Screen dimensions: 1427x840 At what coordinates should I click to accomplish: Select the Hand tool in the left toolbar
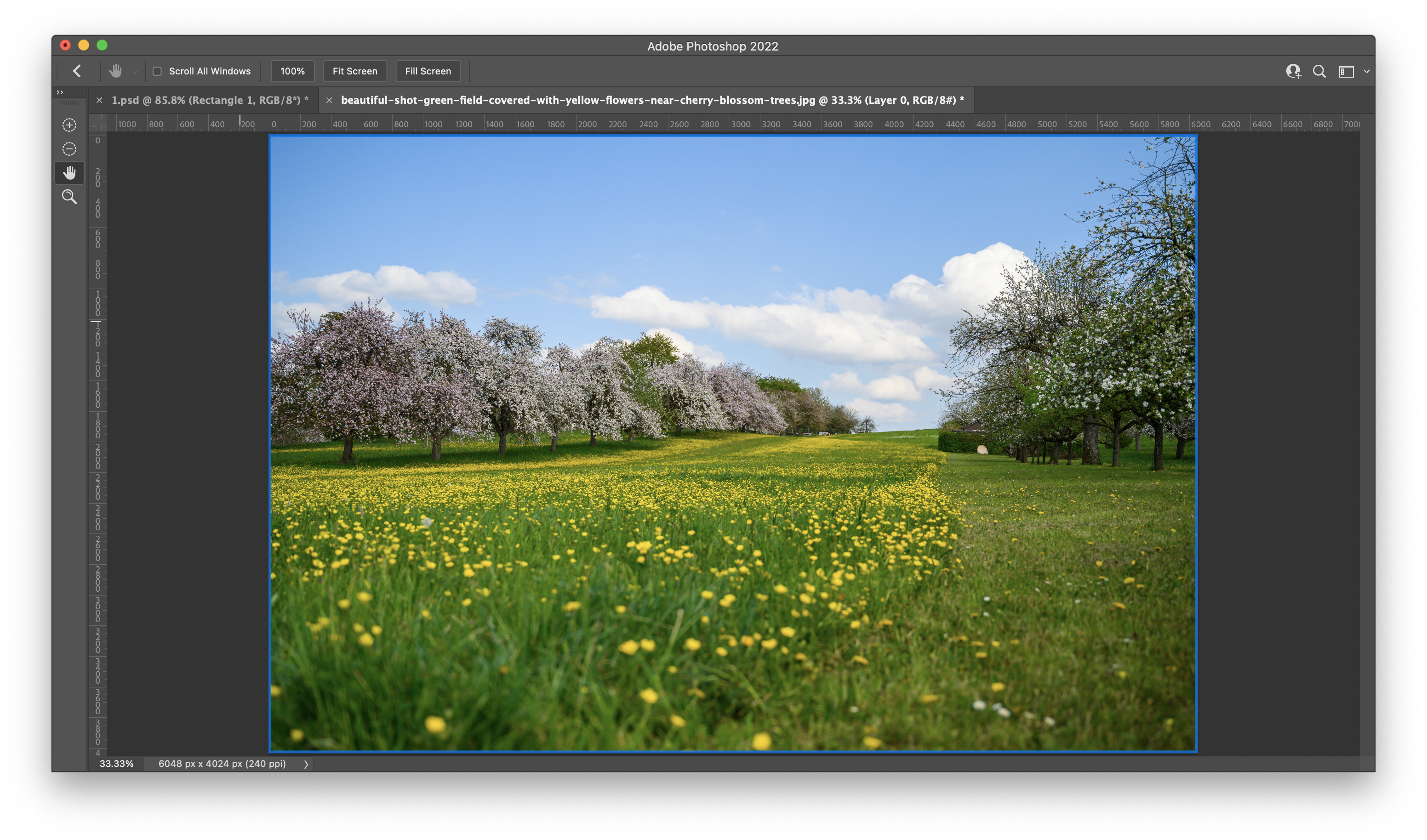click(69, 173)
